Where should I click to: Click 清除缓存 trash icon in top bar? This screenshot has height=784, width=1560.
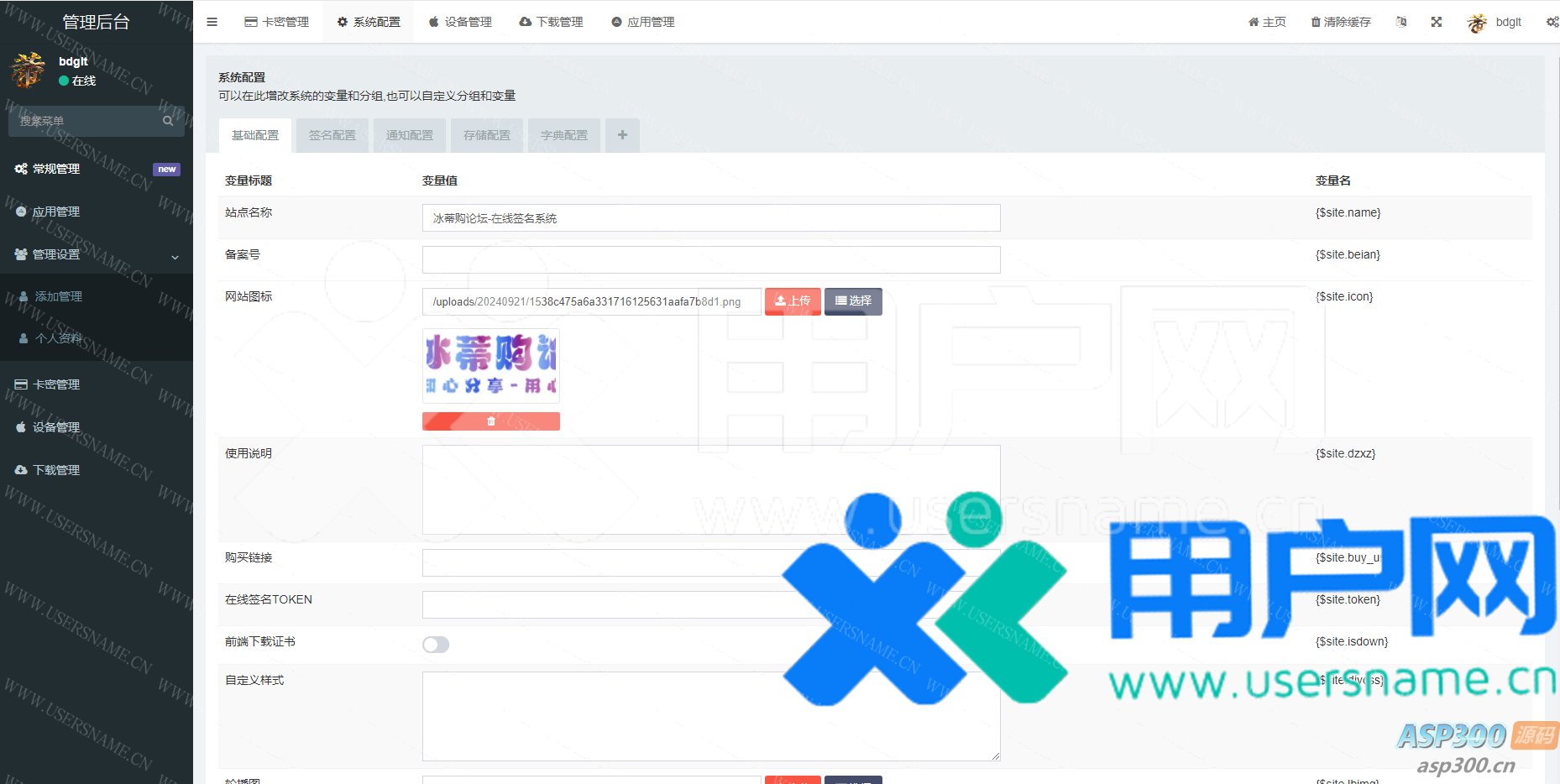[x=1316, y=22]
